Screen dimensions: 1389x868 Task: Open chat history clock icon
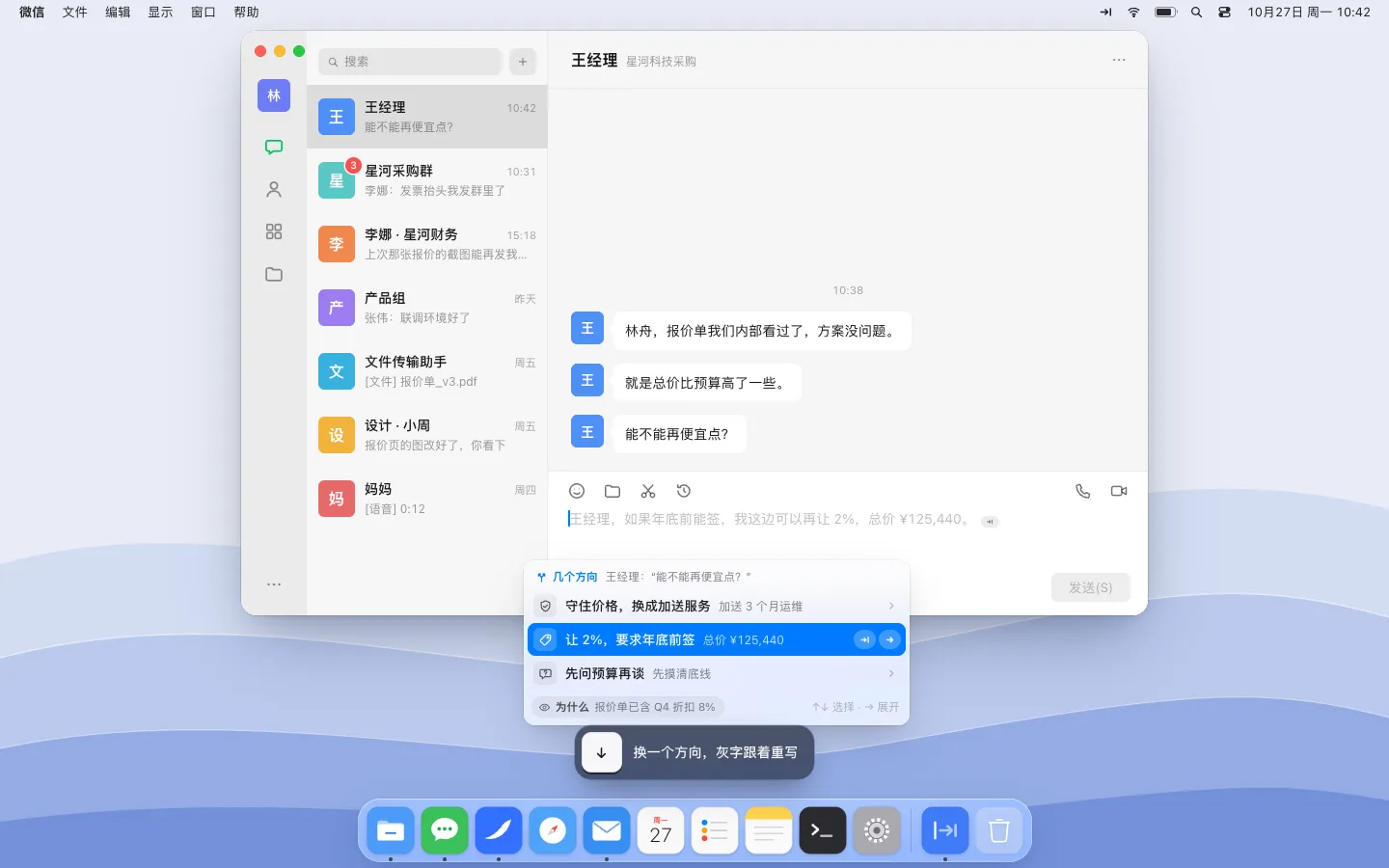coord(684,491)
